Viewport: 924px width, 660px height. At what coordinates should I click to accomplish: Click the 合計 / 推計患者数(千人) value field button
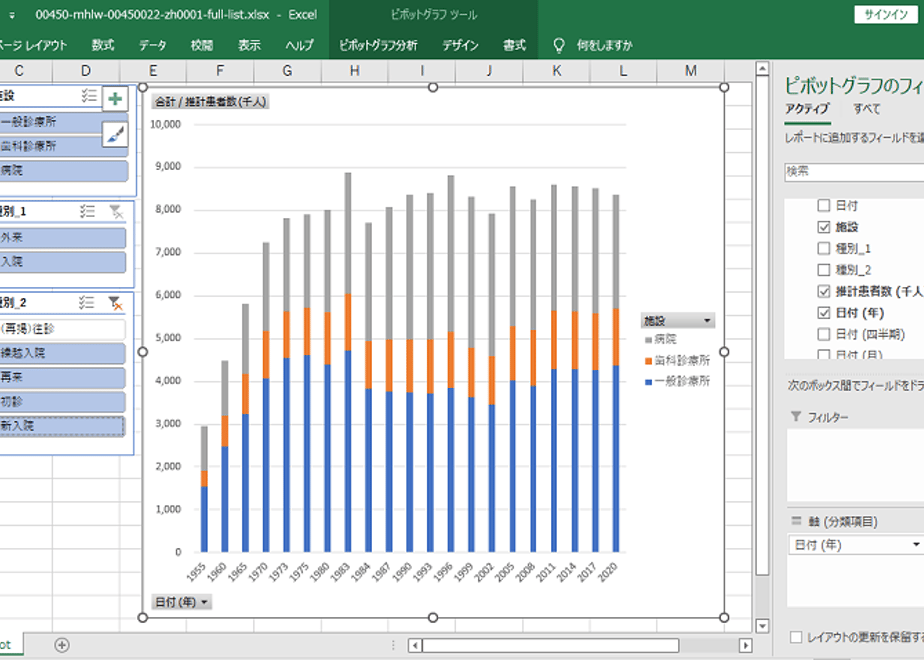pyautogui.click(x=210, y=101)
